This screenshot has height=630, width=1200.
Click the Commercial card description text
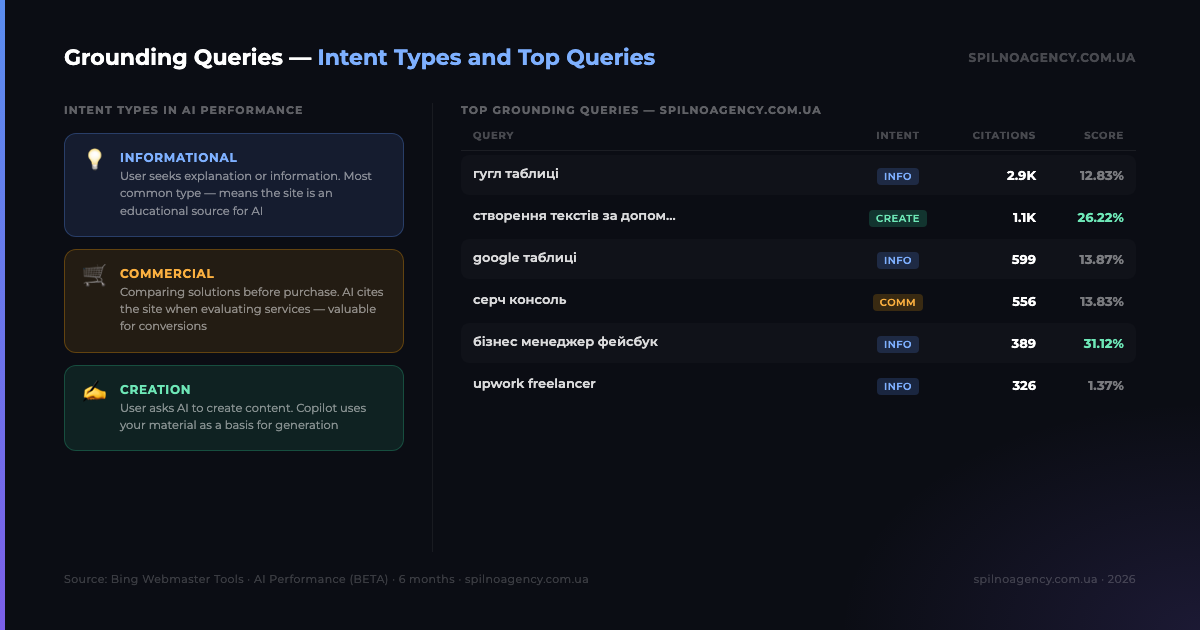click(x=251, y=309)
